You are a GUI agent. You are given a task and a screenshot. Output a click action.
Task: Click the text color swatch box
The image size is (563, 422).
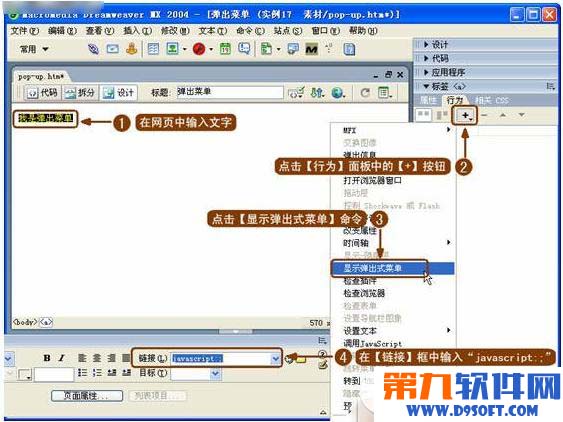coord(24,375)
